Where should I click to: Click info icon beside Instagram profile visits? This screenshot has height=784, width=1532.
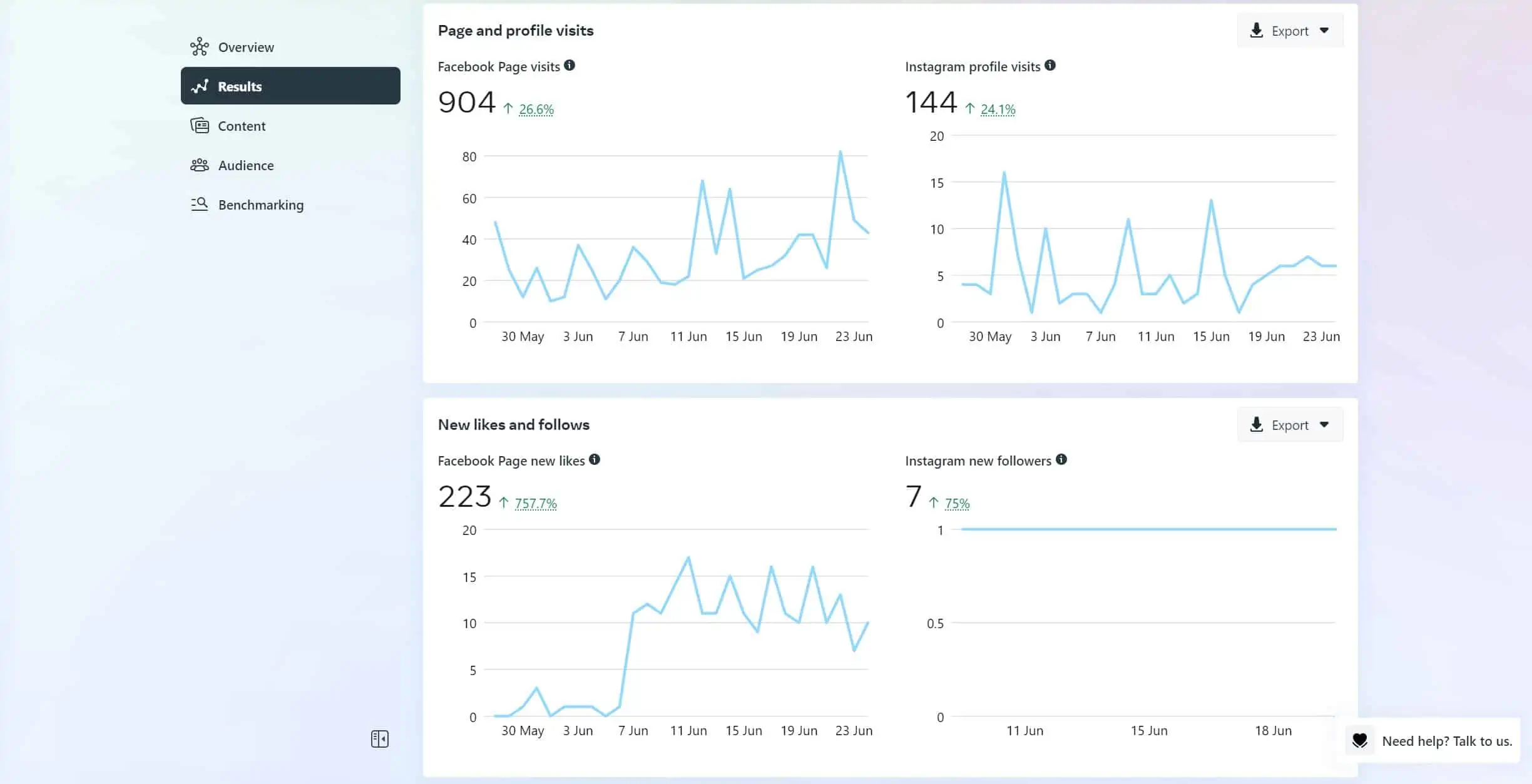point(1050,65)
